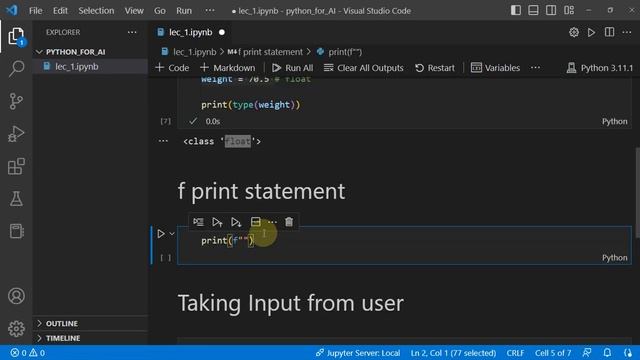The width and height of the screenshot is (640, 360).
Task: Open the Variables view button
Action: point(496,68)
